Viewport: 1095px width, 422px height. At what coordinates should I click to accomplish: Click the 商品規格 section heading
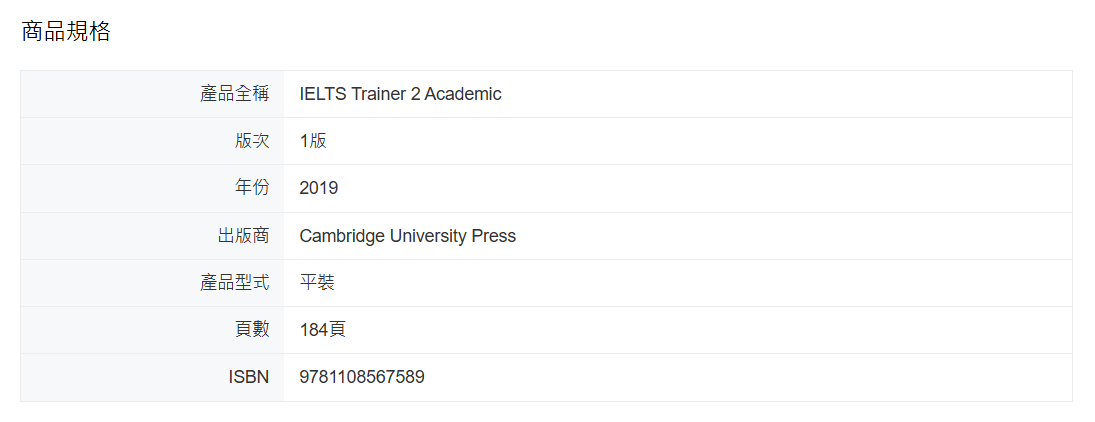pyautogui.click(x=66, y=32)
